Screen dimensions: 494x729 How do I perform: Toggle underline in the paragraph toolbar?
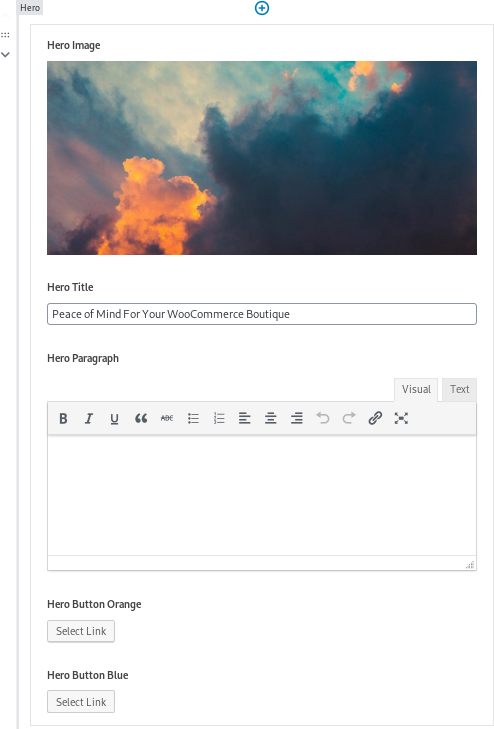point(114,418)
